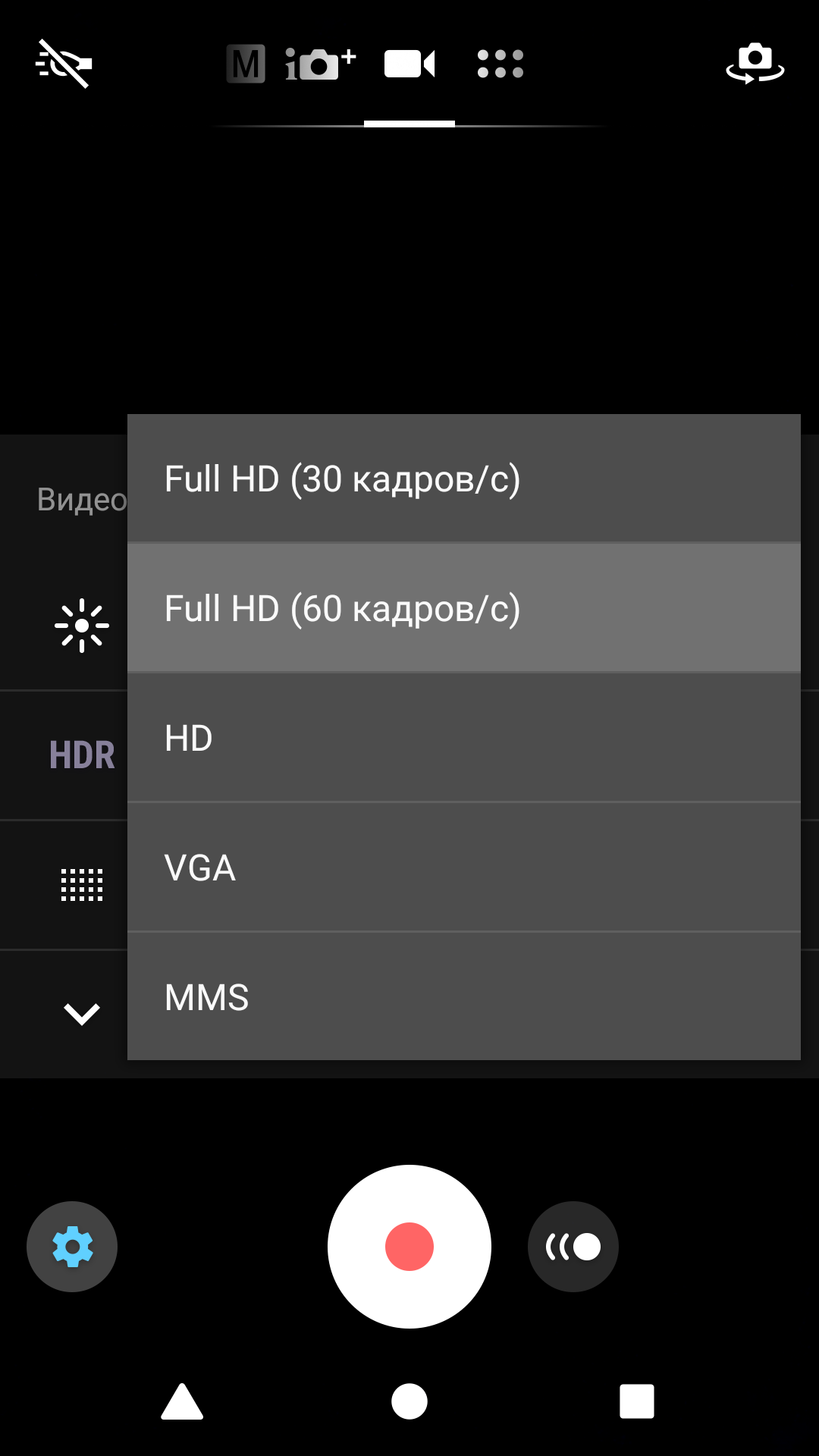Viewport: 819px width, 1456px height.
Task: Open the brightness adjustment setting
Action: click(x=82, y=626)
